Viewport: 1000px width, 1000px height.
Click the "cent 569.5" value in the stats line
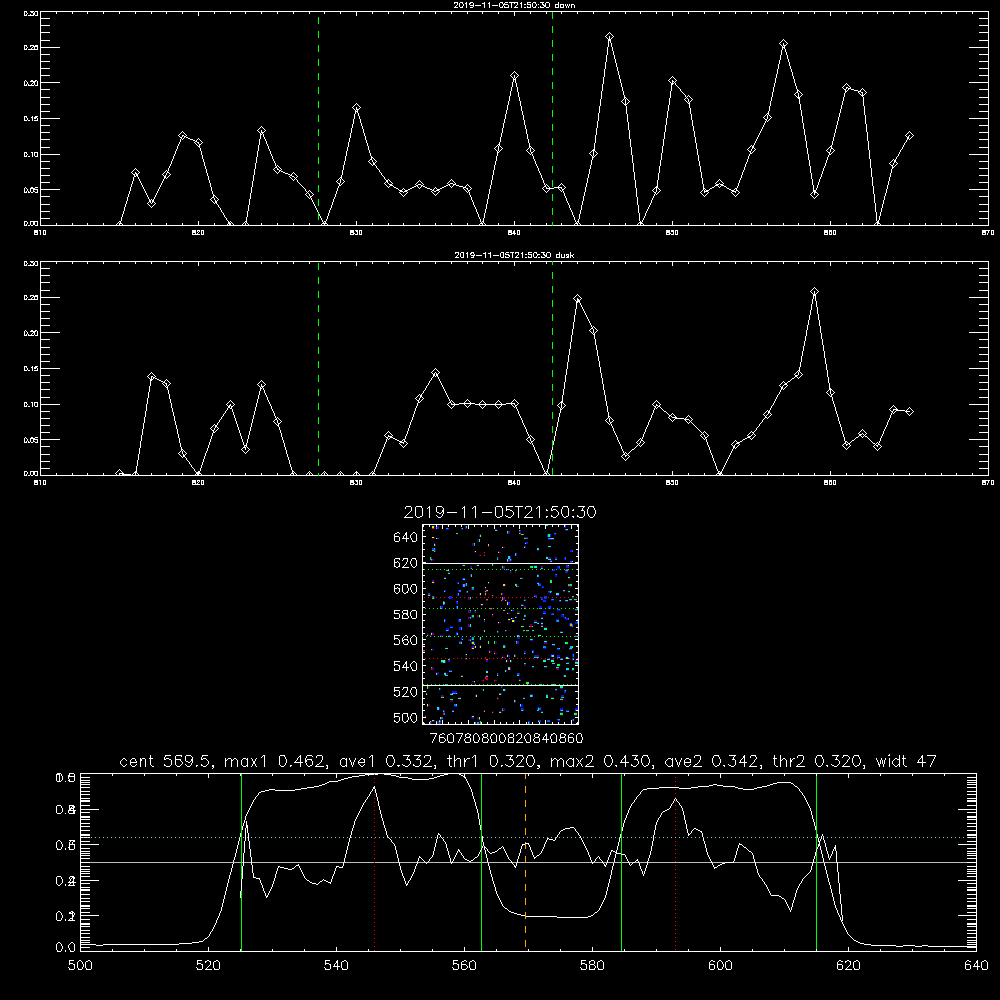click(x=165, y=761)
